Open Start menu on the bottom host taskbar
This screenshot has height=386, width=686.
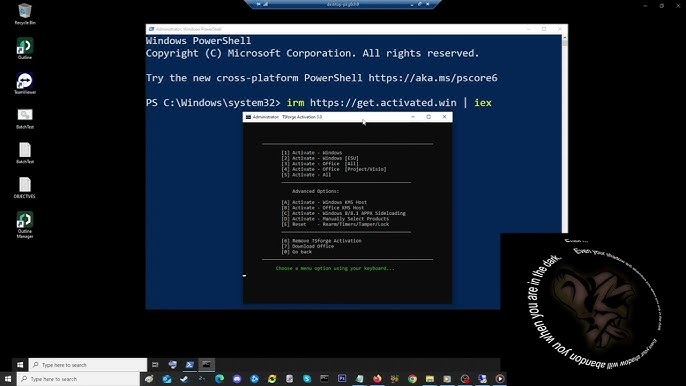[7, 379]
